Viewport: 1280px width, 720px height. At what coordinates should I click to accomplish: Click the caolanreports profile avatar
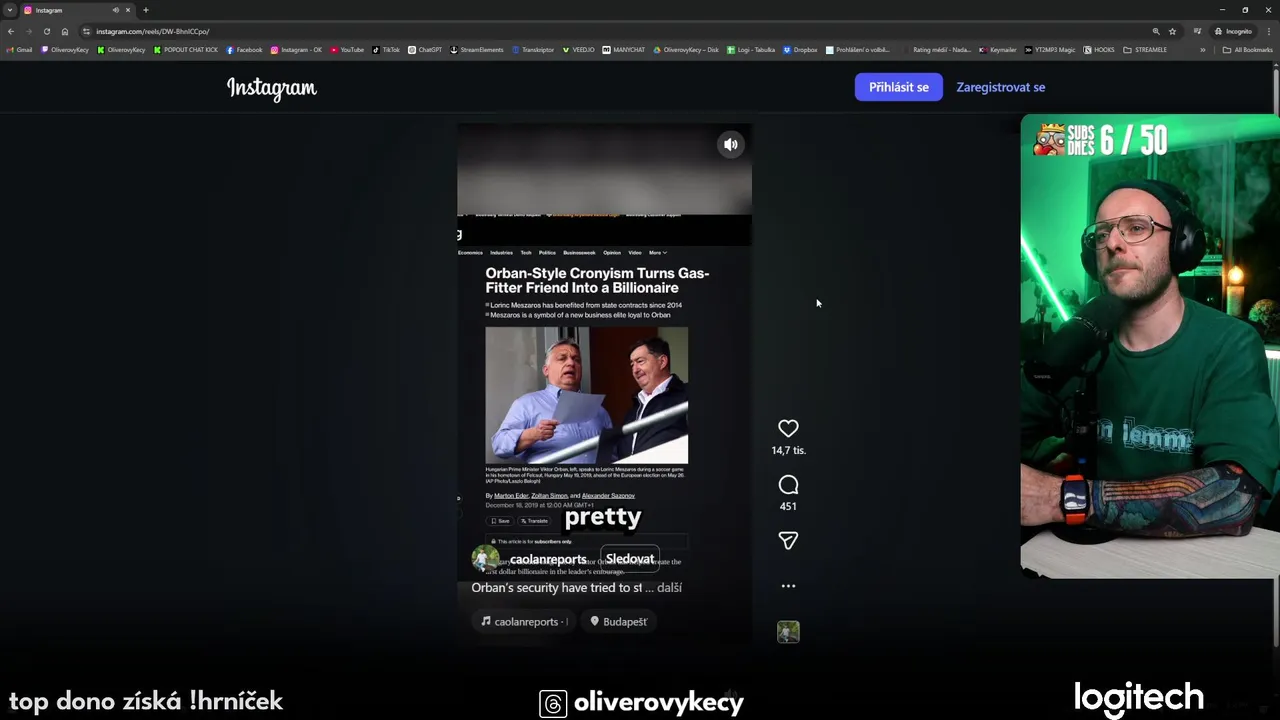[485, 559]
